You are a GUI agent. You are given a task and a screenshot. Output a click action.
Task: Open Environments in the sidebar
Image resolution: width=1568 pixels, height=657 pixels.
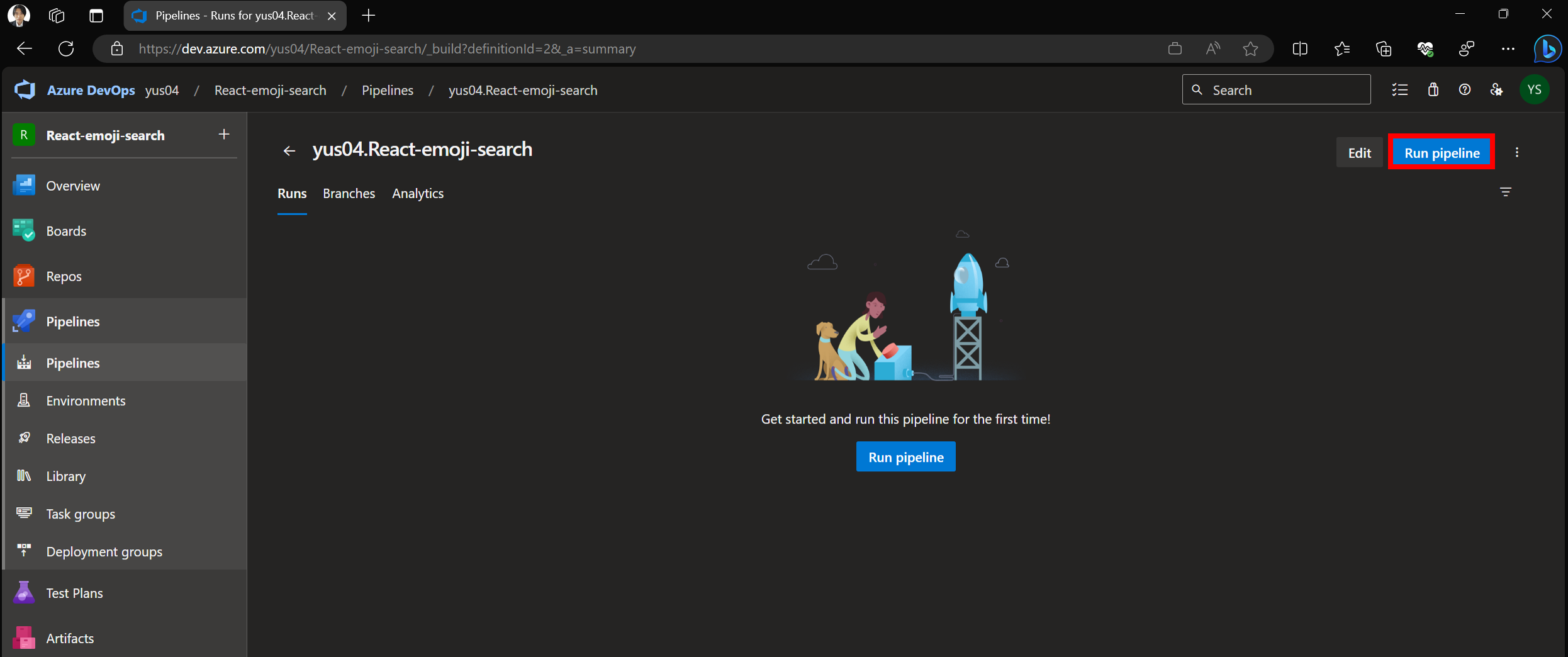[x=125, y=401]
